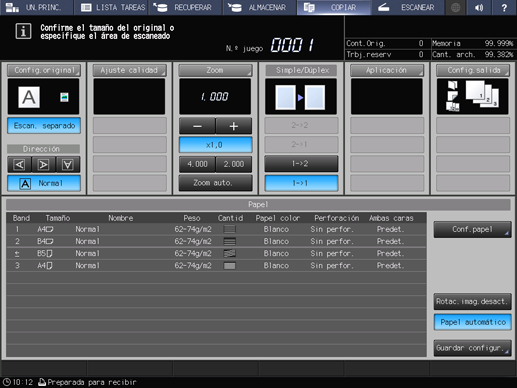This screenshot has height=388, width=517.
Task: Click the Cant. arch. 99.382% indicator
Action: tap(472, 54)
